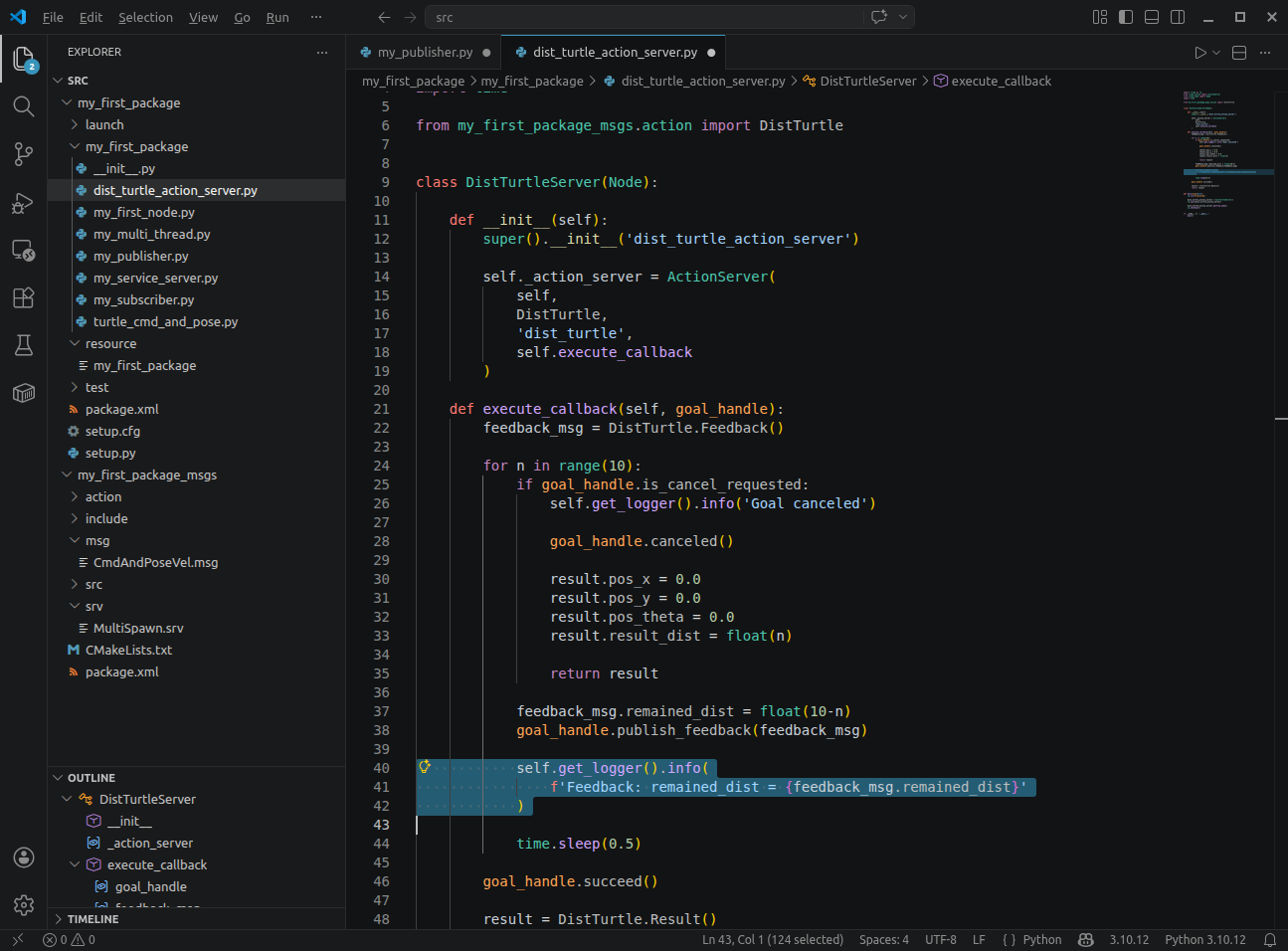
Task: Split the editor with split icon
Action: pos(1239,53)
